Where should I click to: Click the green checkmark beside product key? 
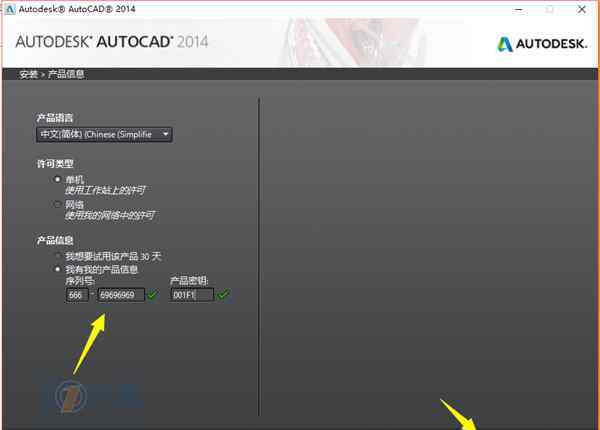[x=223, y=295]
